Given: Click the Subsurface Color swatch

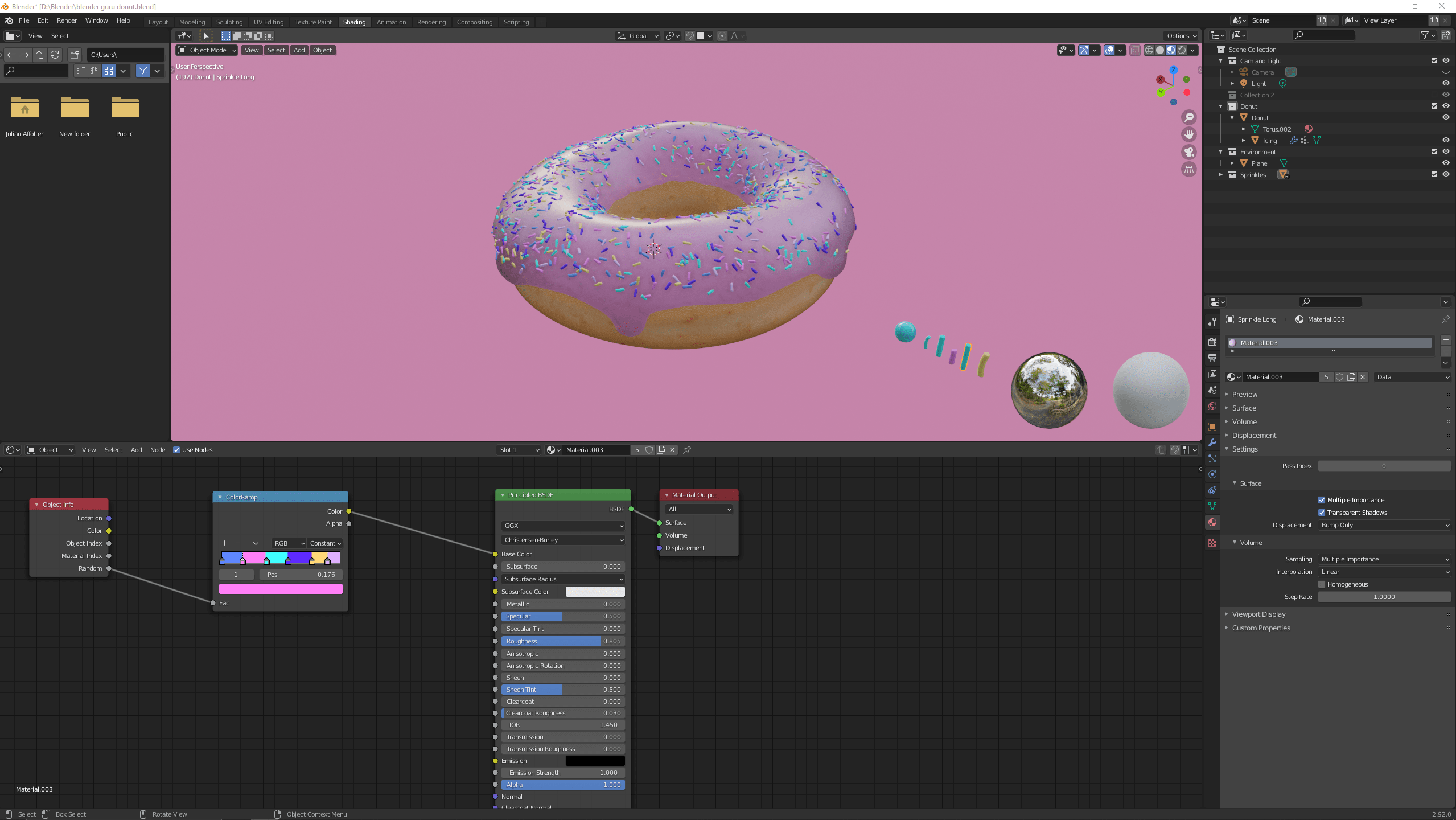Looking at the screenshot, I should point(595,592).
